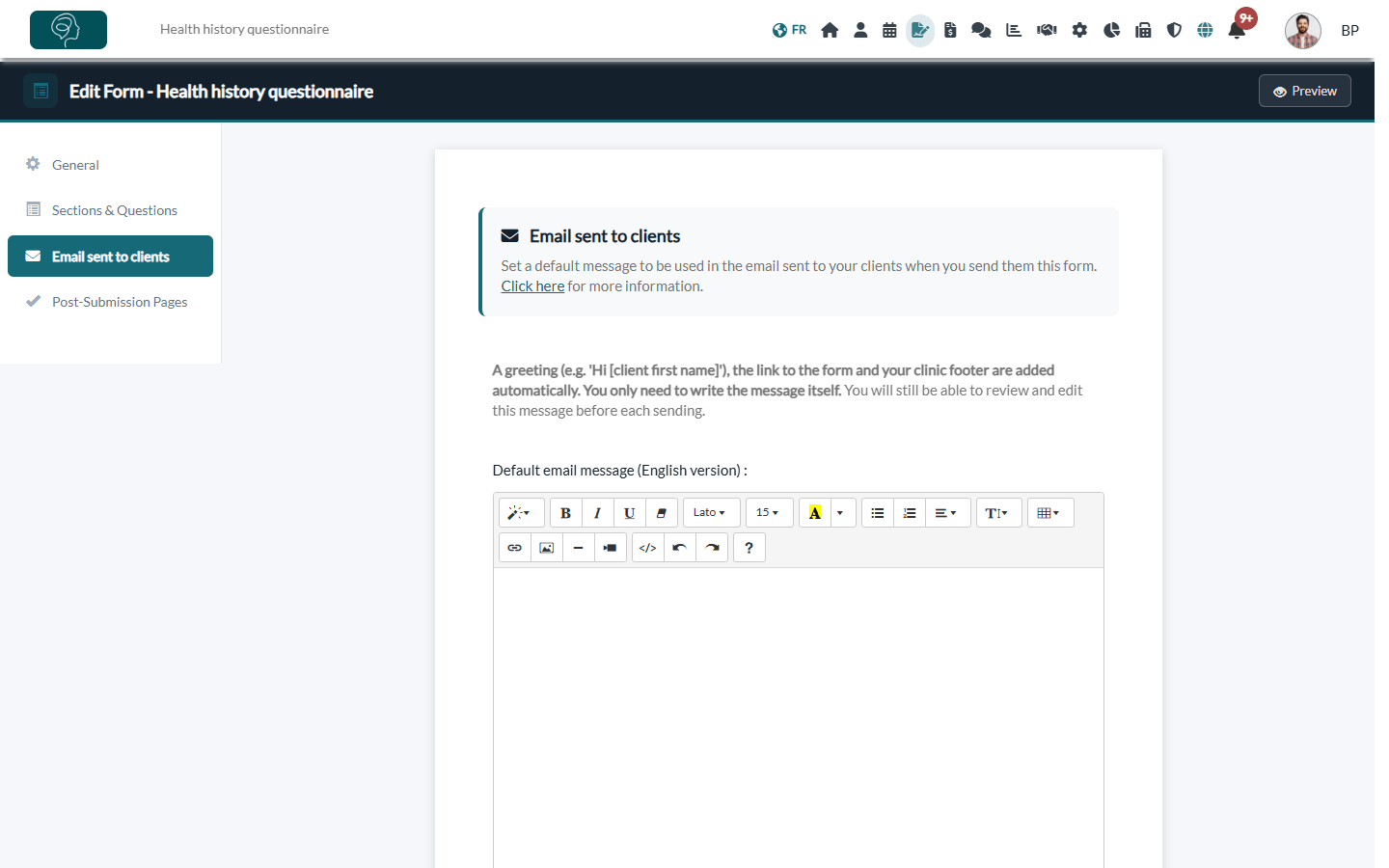Open the invoice dollar document icon
Viewport: 1389px width, 868px height.
click(x=950, y=30)
